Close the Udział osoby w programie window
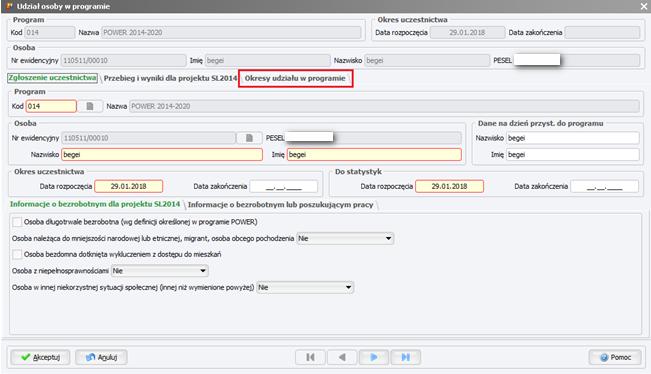The image size is (651, 374). (x=644, y=6)
